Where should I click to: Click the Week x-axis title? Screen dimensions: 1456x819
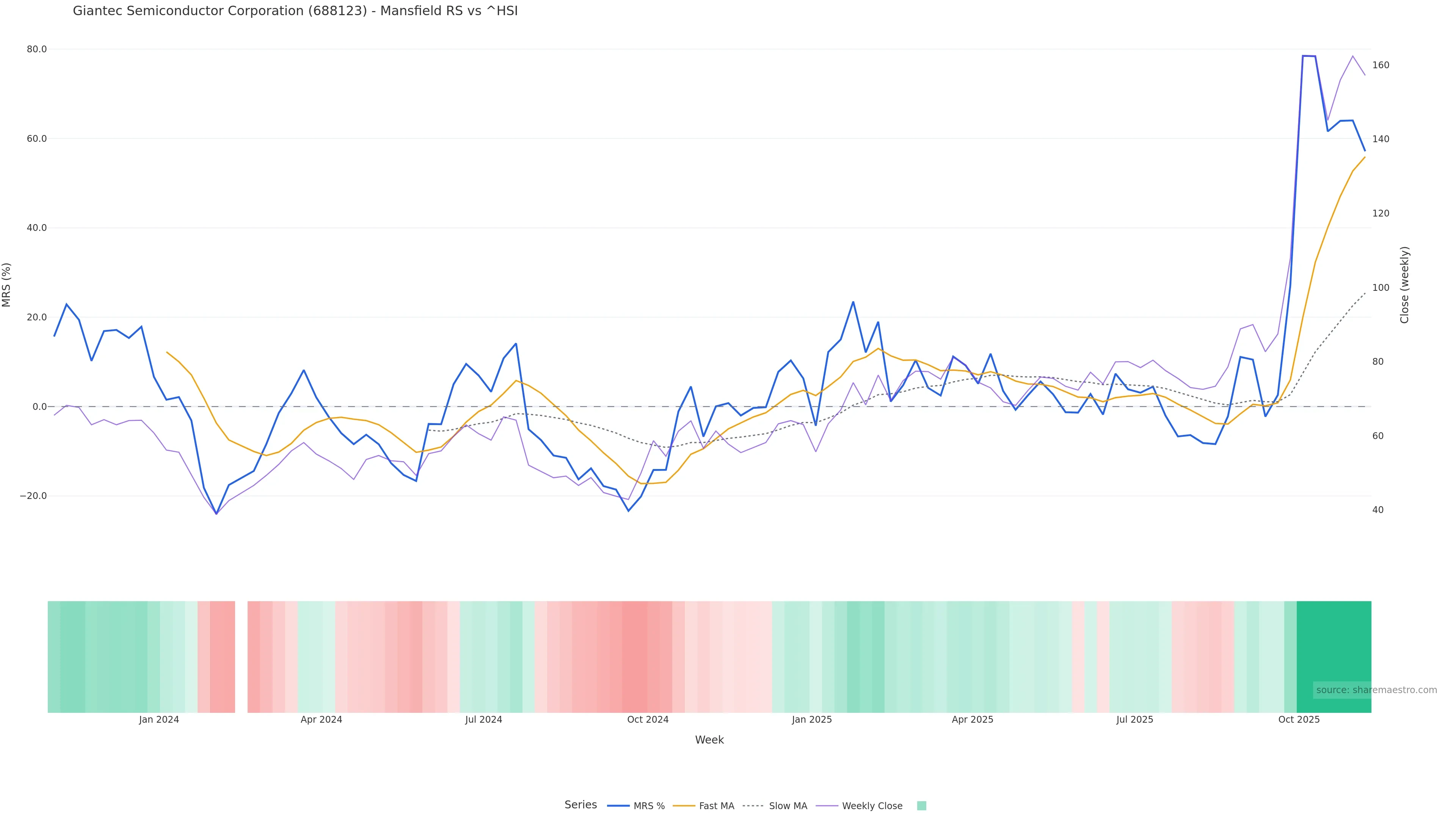(x=709, y=740)
